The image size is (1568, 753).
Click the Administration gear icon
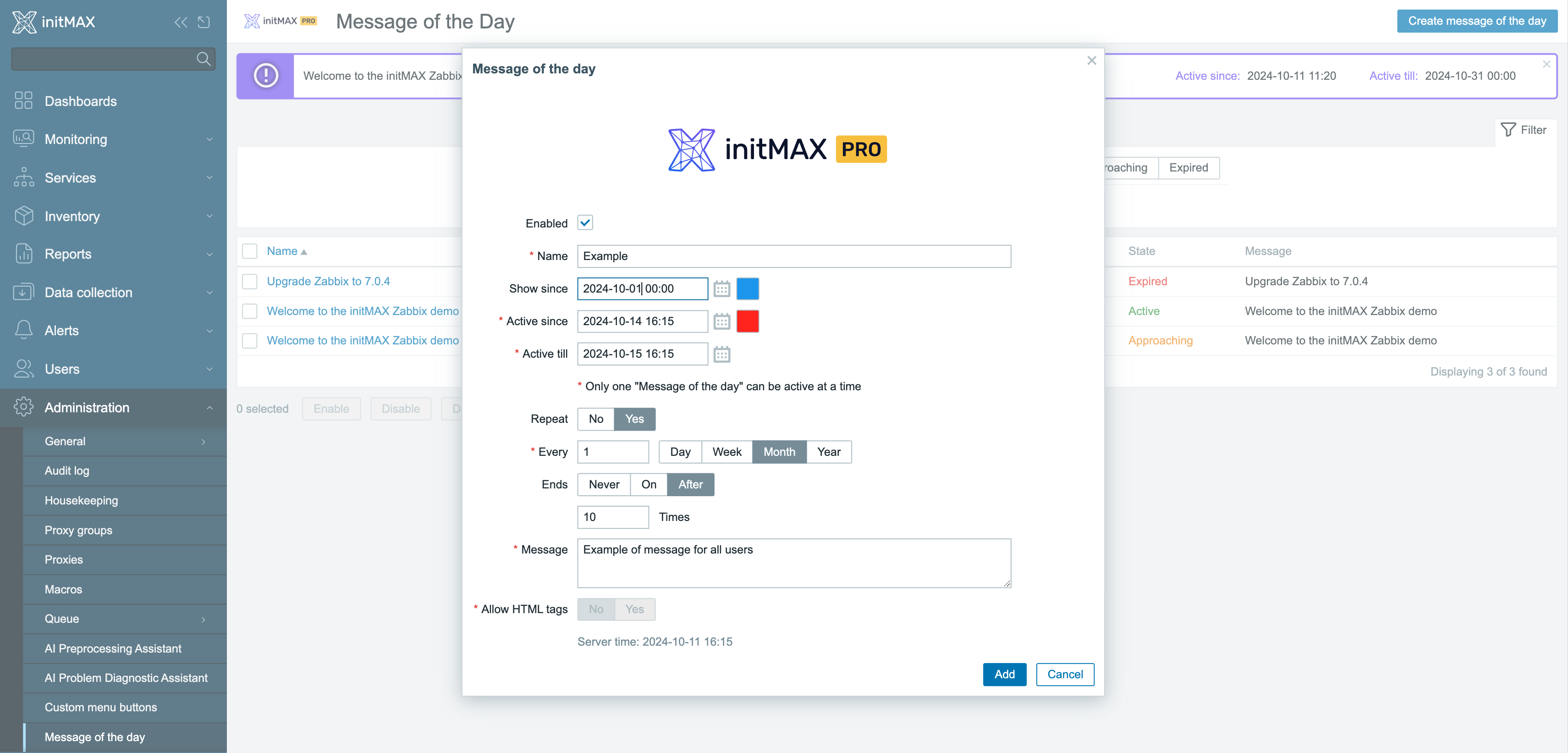coord(24,407)
